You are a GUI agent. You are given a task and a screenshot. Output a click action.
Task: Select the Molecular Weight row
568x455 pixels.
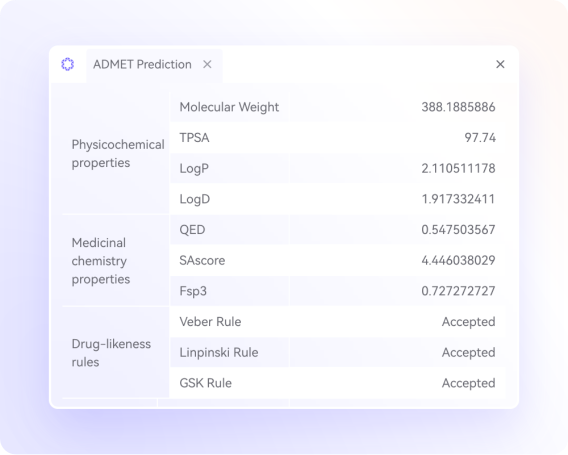click(338, 107)
